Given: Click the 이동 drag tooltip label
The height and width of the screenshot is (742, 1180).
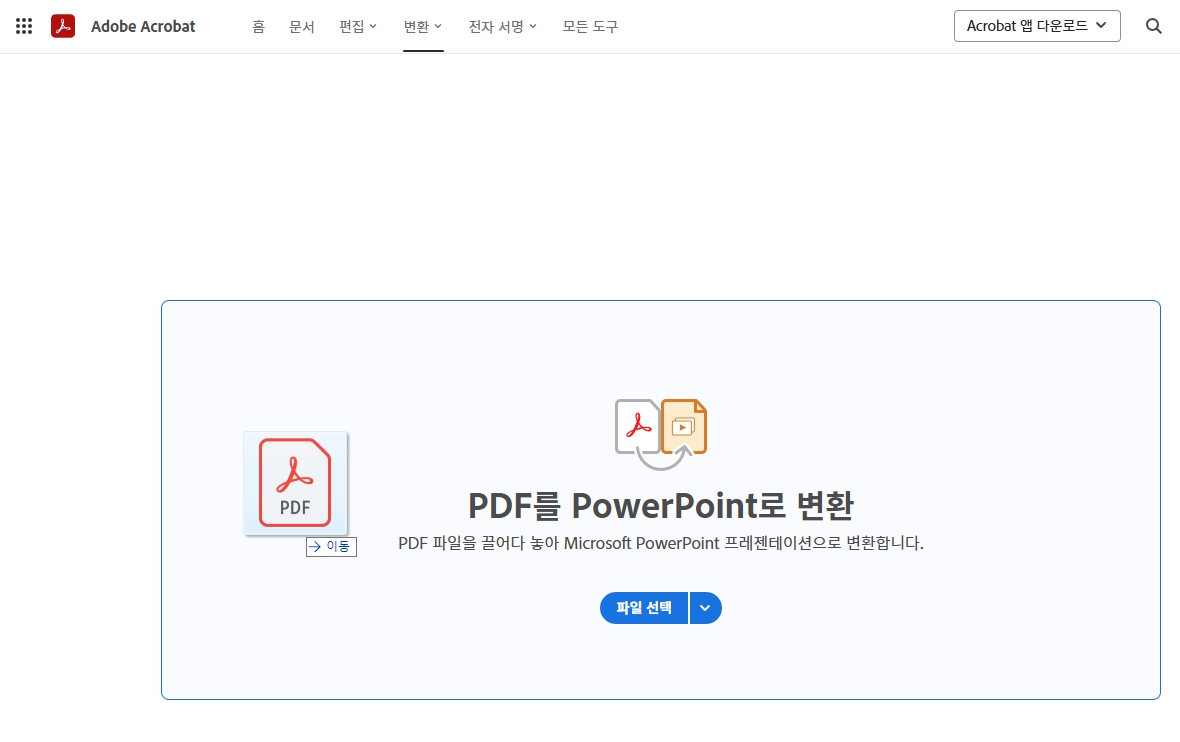Looking at the screenshot, I should point(331,546).
